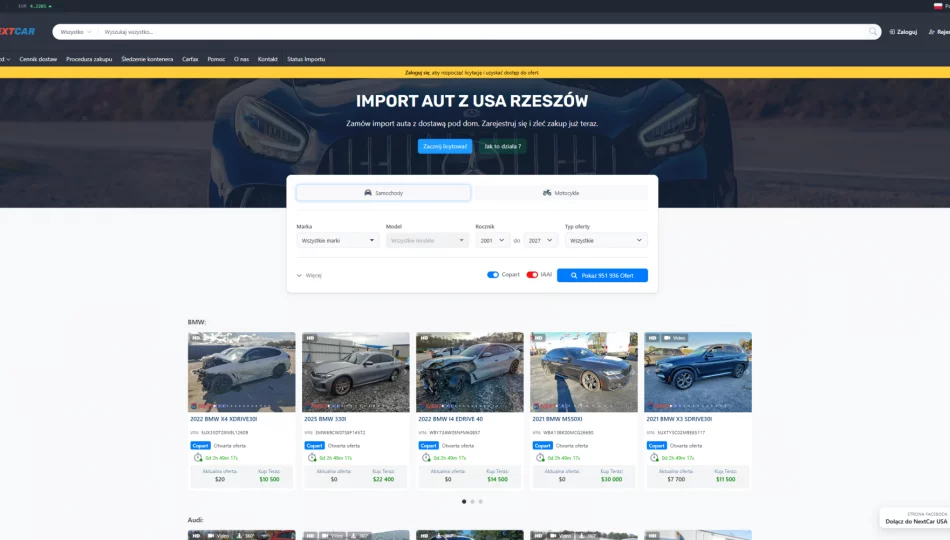Click timer clock icon on BMW X3 card

coord(654,458)
